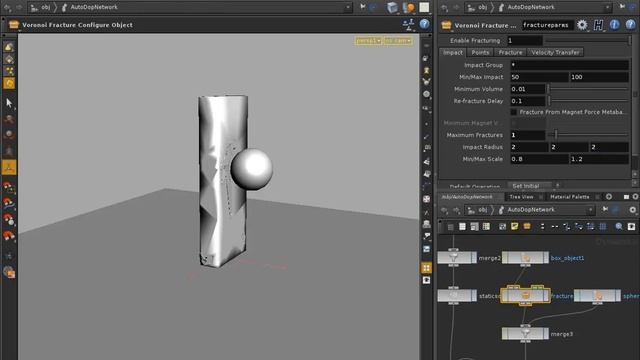Open node info with the blue i icon
This screenshot has height=360, width=640.
(x=614, y=25)
